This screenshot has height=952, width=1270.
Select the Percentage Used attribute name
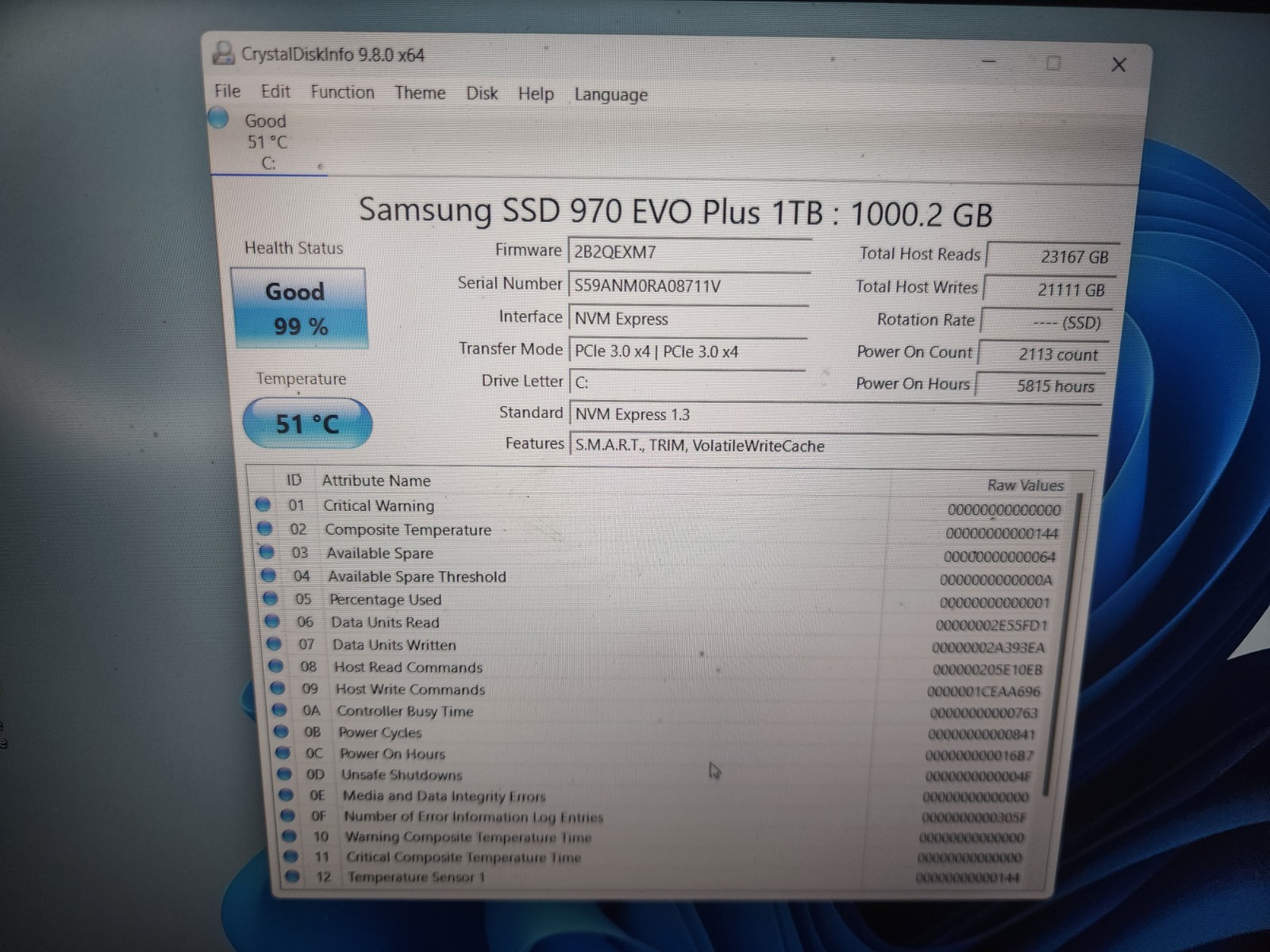click(x=385, y=599)
